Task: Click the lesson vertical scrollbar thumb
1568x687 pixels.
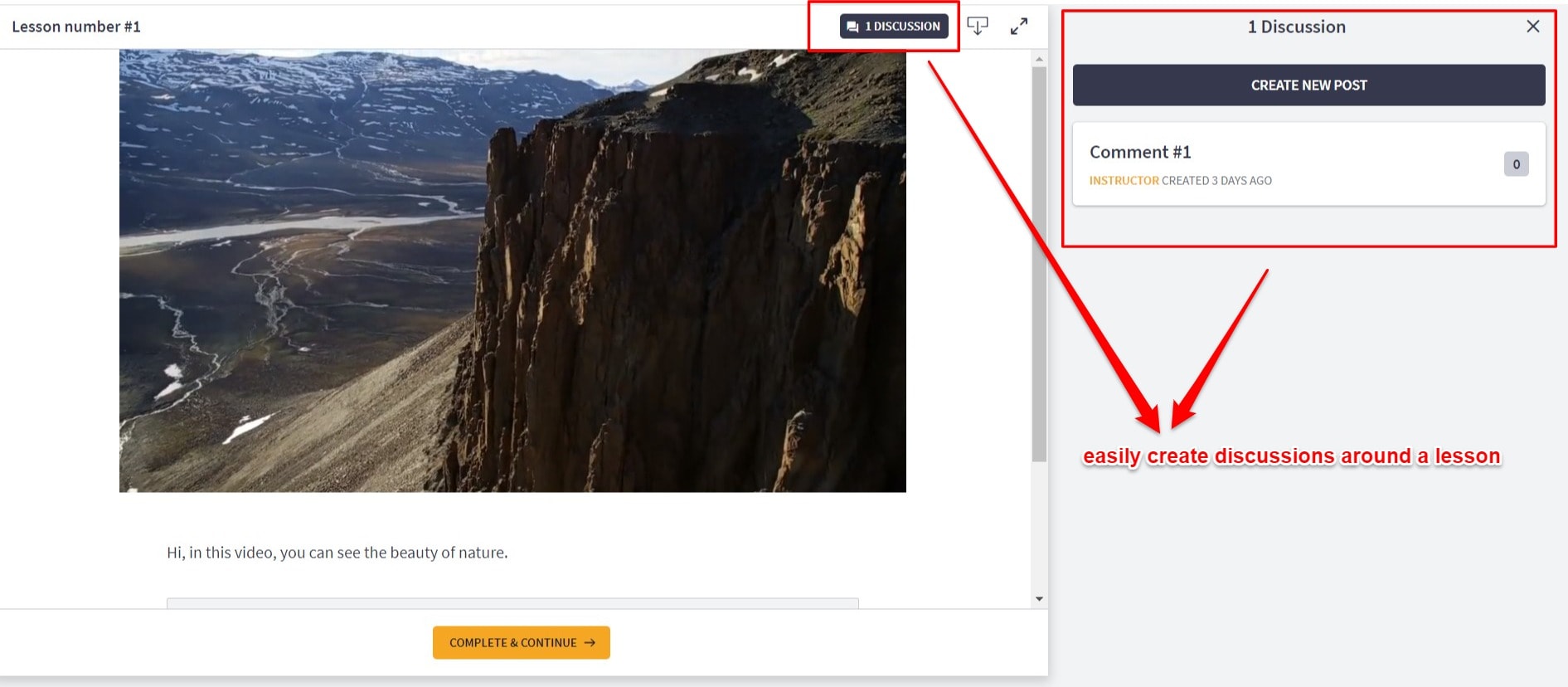Action: tap(1039, 264)
